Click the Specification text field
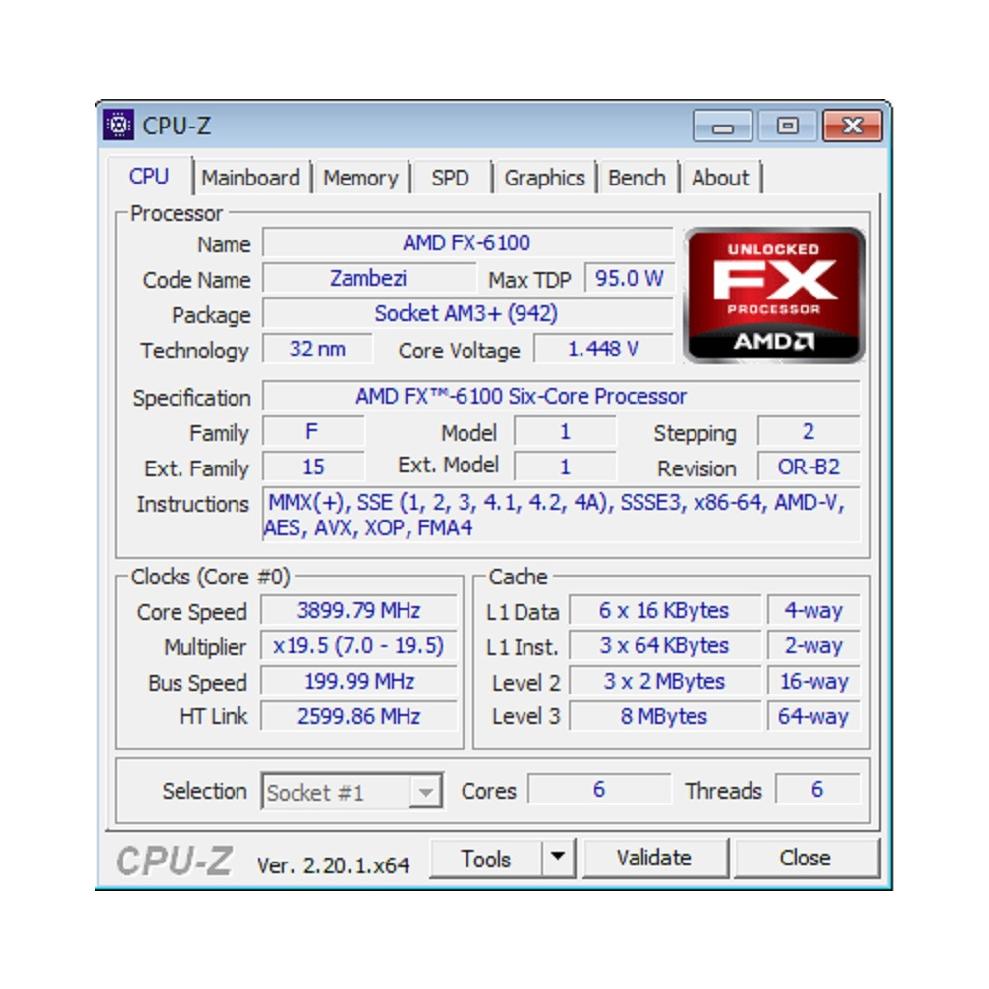Screen dimensions: 989x989 point(561,396)
